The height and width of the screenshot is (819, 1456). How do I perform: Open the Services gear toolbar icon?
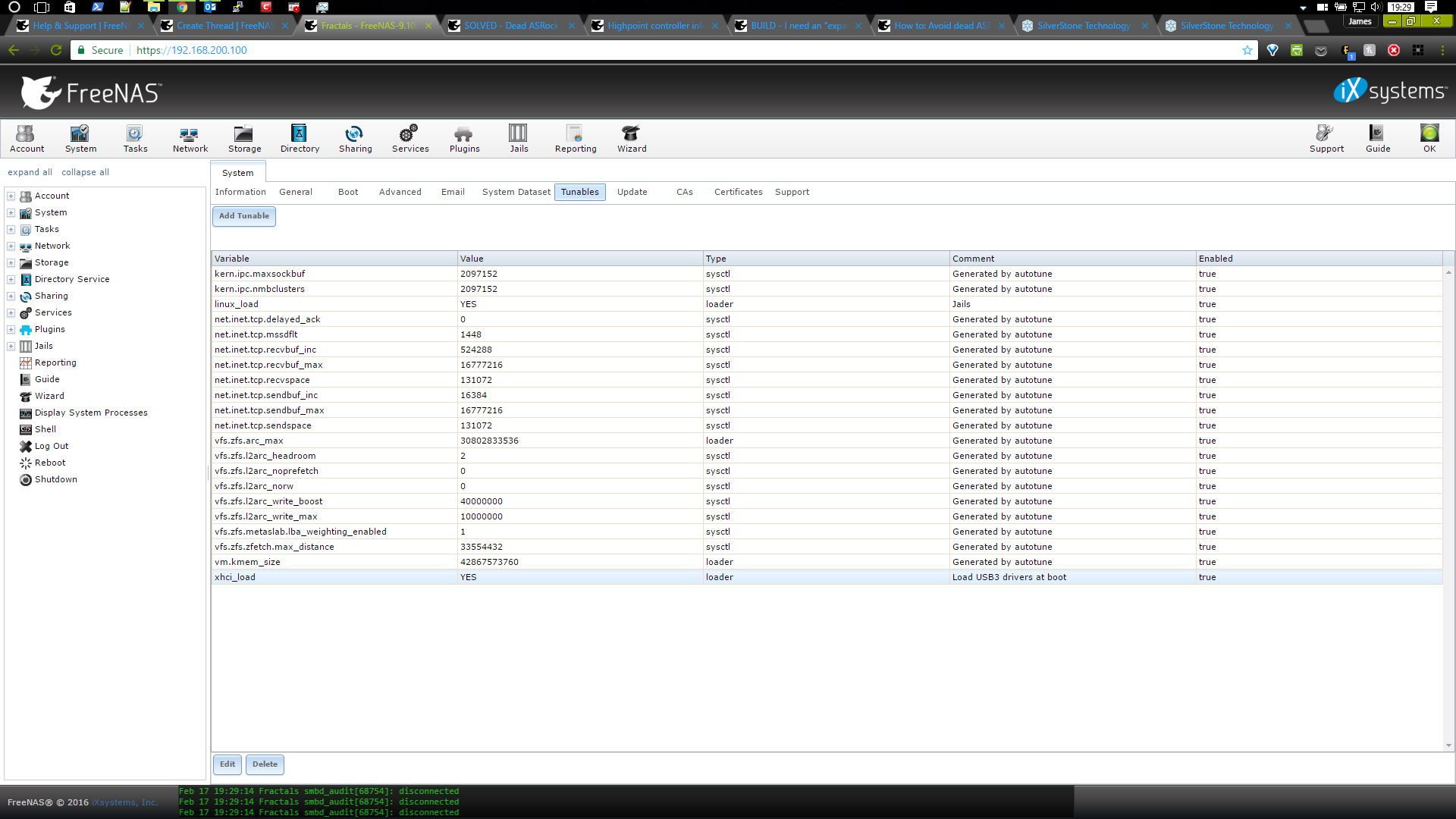click(409, 139)
